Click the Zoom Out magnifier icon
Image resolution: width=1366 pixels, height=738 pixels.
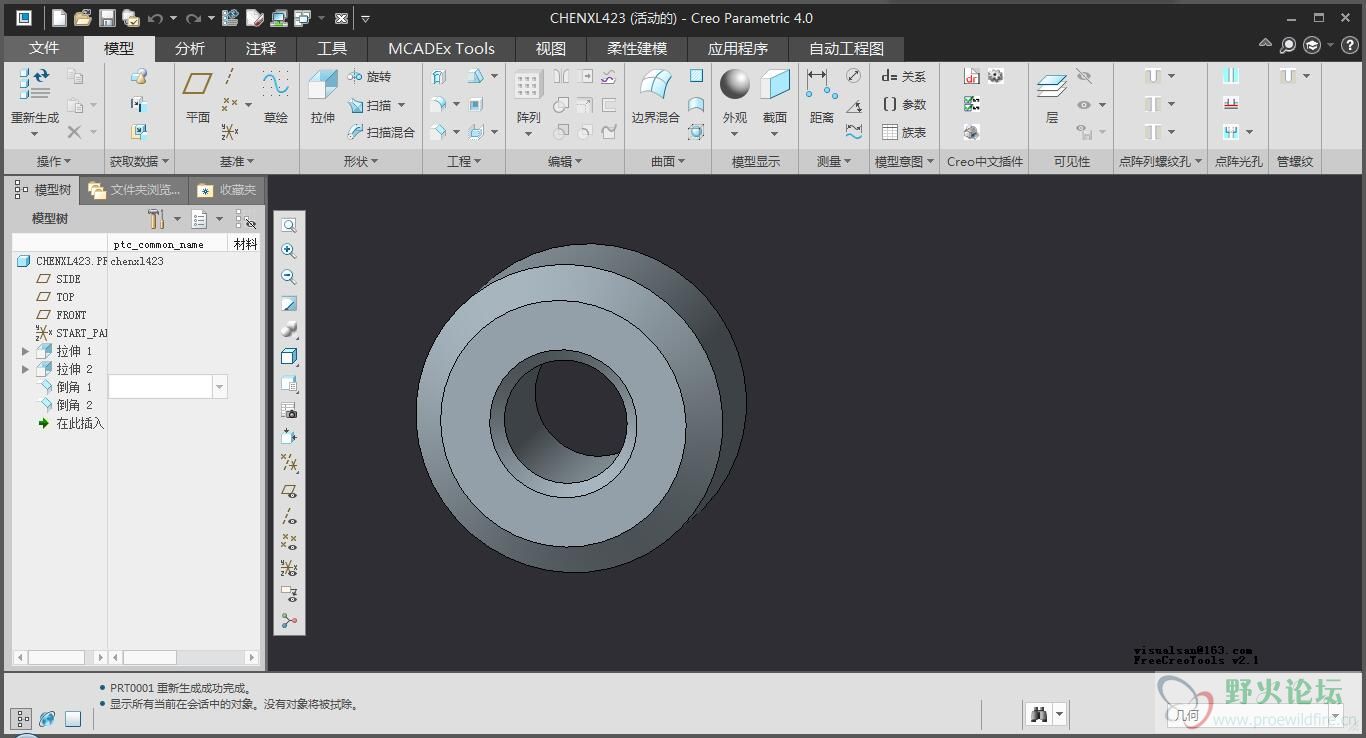289,277
